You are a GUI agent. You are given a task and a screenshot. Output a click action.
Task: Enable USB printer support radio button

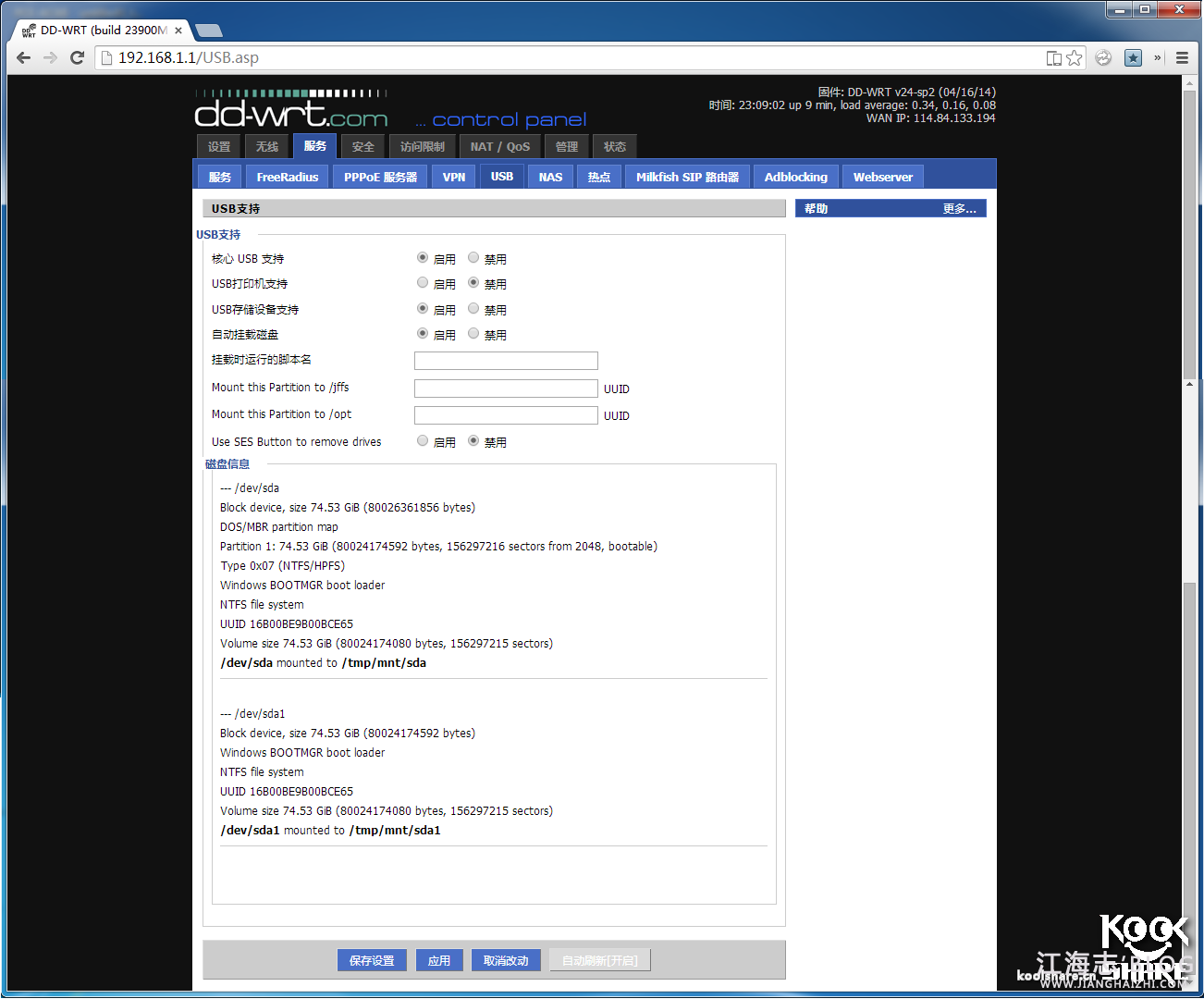pyautogui.click(x=423, y=283)
